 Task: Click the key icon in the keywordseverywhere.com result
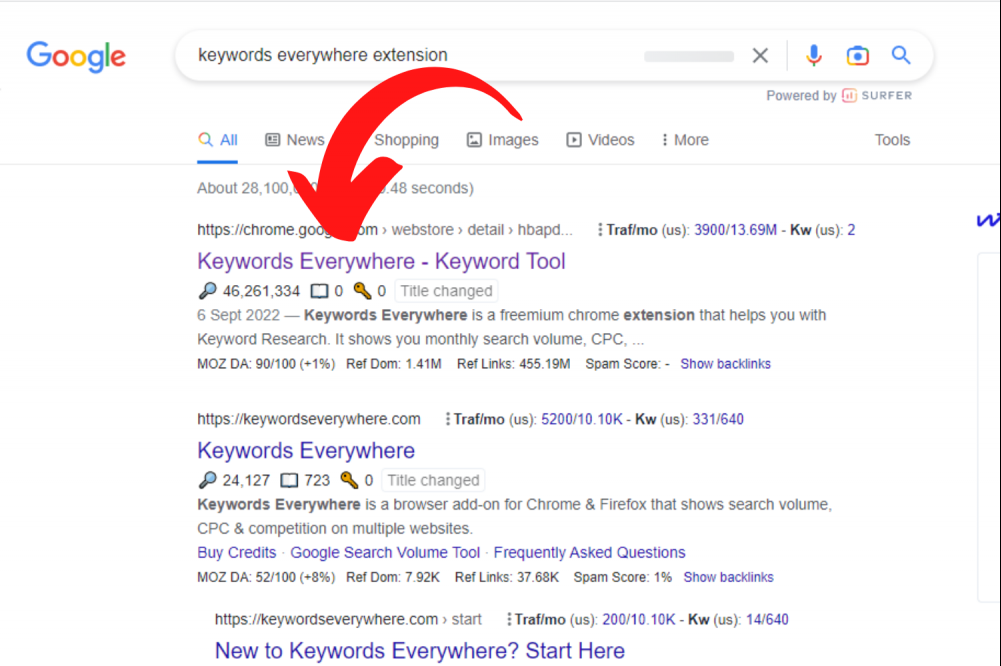click(x=349, y=480)
